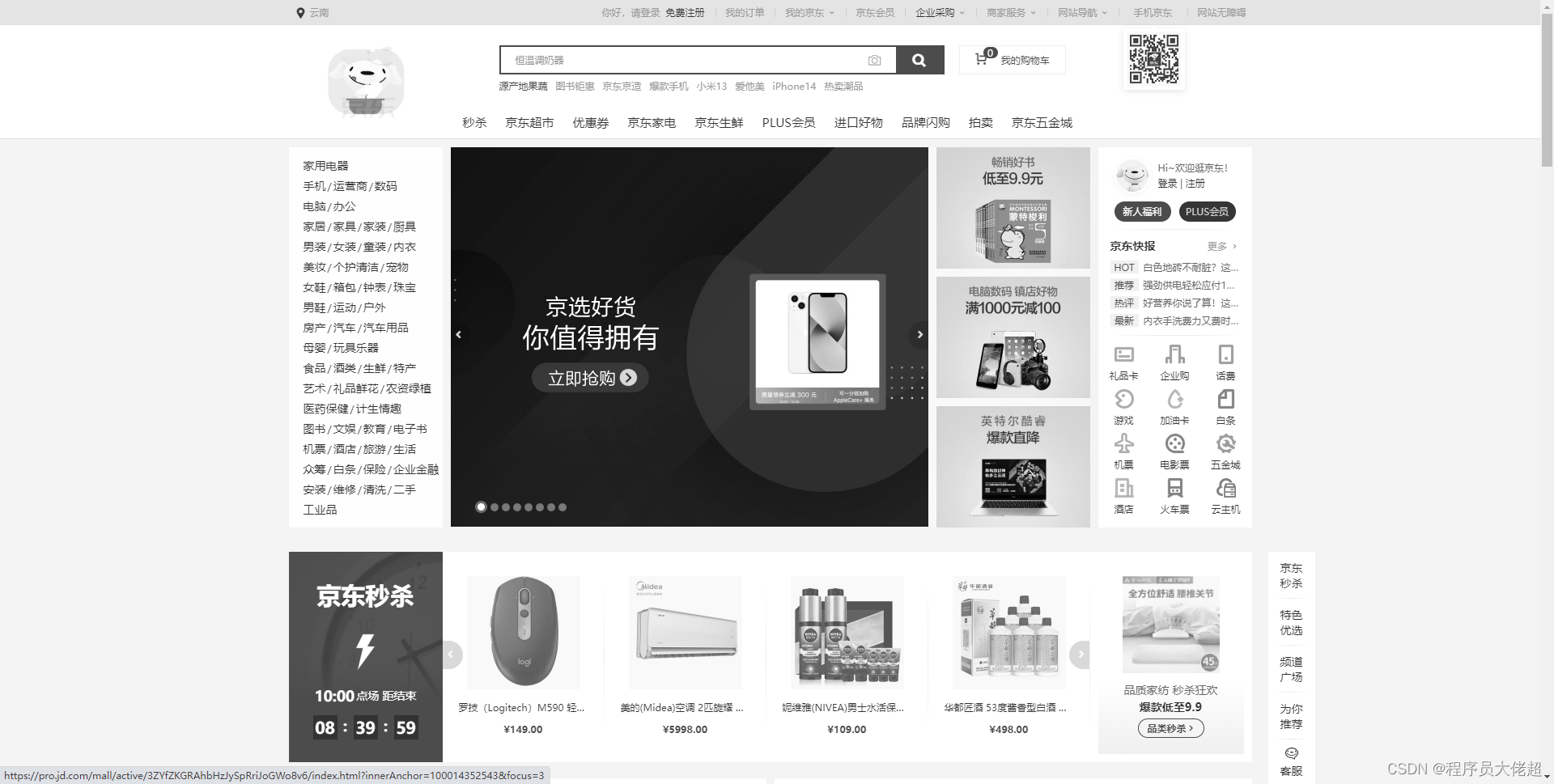Expand the 网站导航 dropdown
Screen dimensions: 1554x784
1082,13
